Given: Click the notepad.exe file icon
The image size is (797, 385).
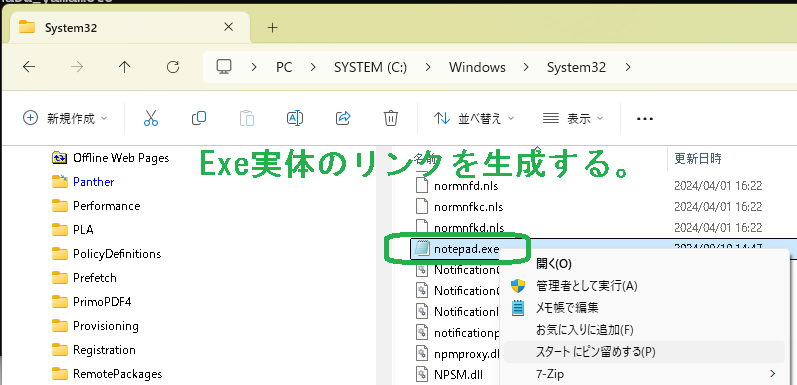Looking at the screenshot, I should click(422, 248).
